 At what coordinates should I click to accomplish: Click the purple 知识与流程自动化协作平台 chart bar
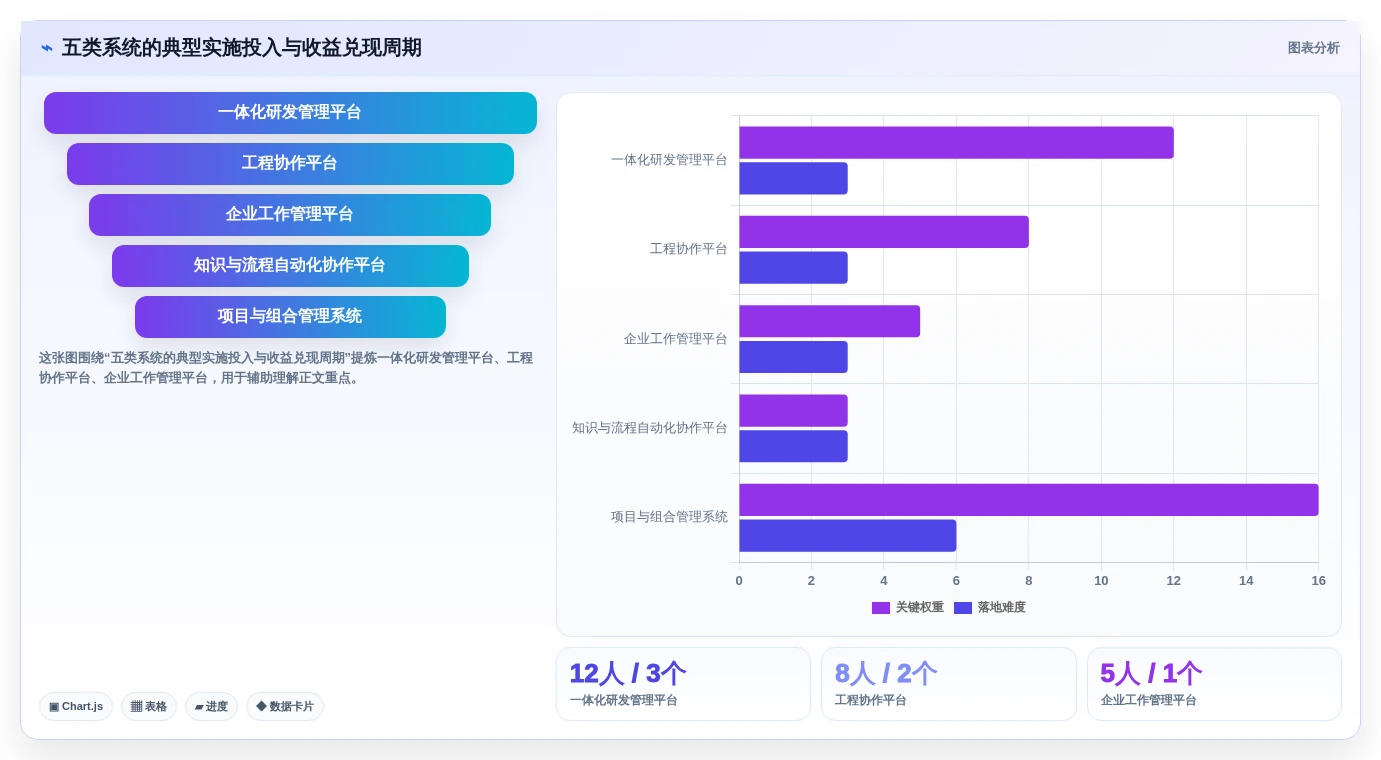pos(793,411)
